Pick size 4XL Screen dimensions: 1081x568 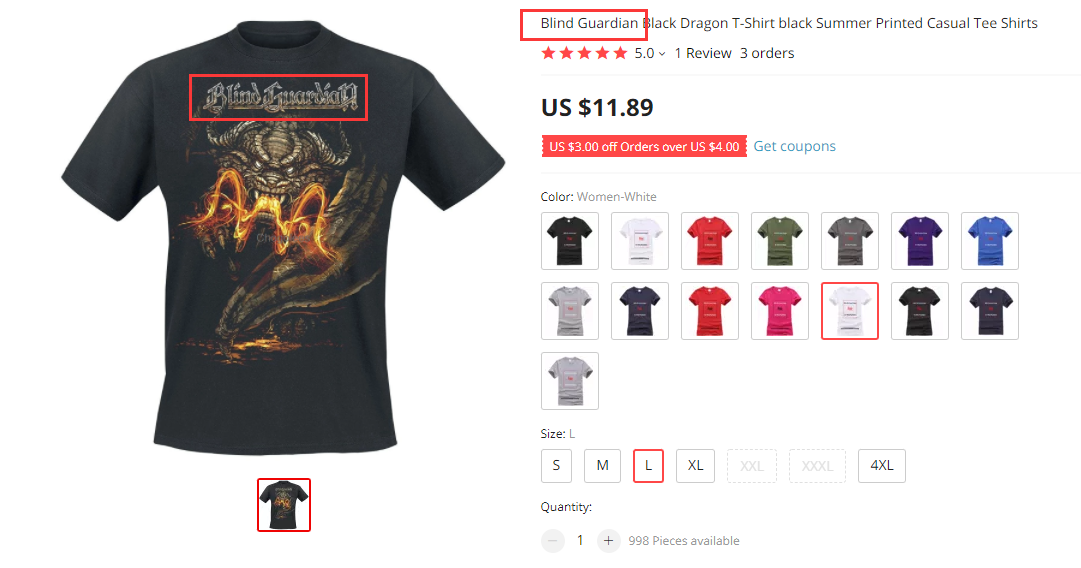pyautogui.click(x=882, y=465)
